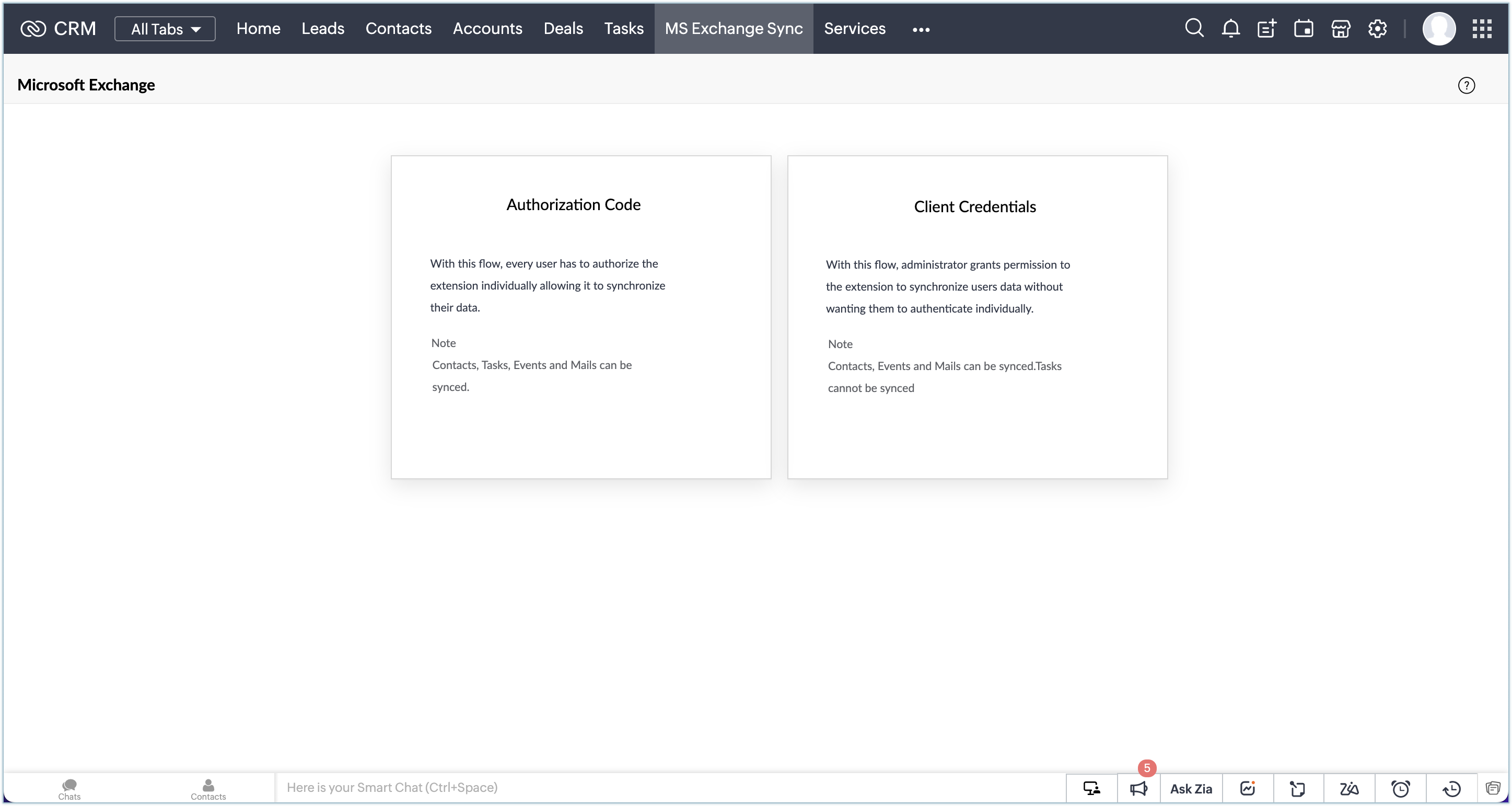Expand the All Tabs dropdown

coord(165,29)
